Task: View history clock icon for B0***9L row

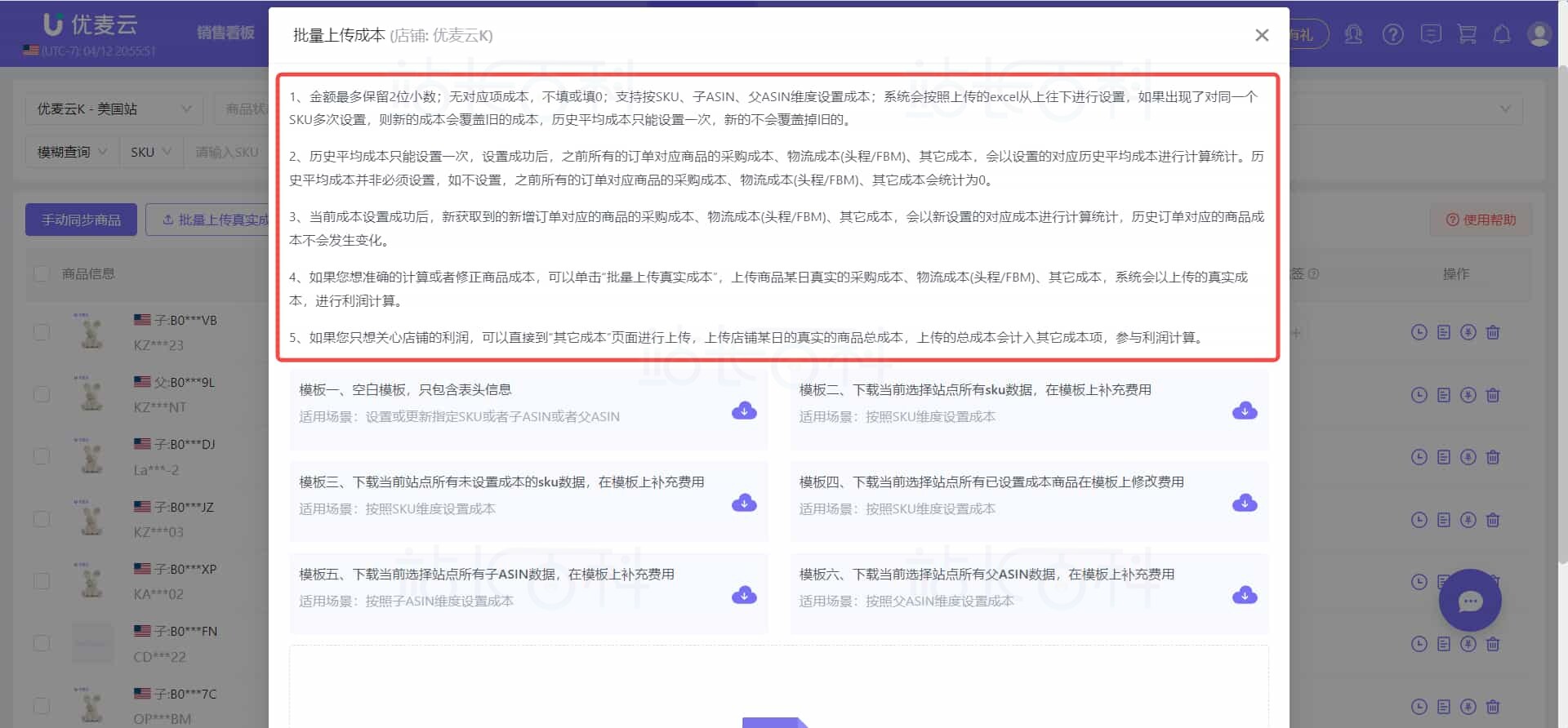Action: tap(1419, 395)
